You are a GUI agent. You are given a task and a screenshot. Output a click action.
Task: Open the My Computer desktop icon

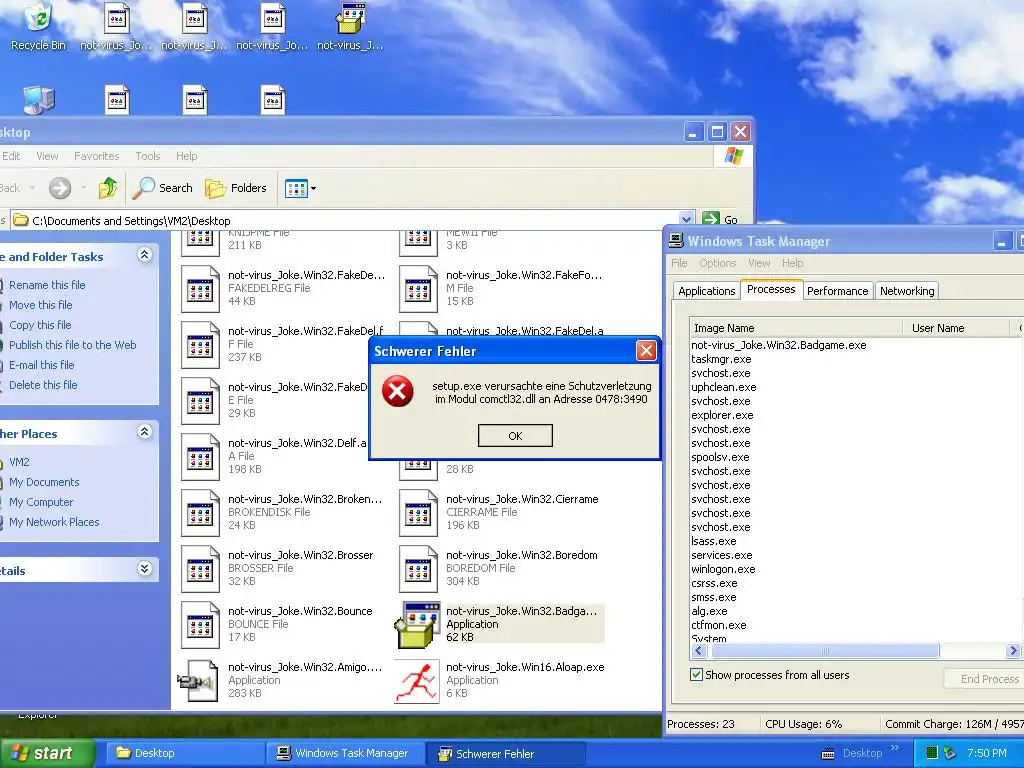39,100
